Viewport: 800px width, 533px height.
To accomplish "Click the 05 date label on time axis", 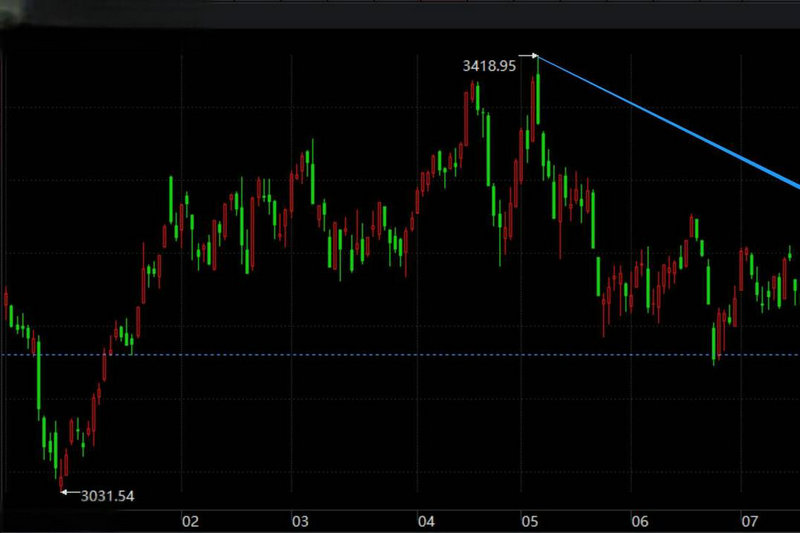I will 531,521.
